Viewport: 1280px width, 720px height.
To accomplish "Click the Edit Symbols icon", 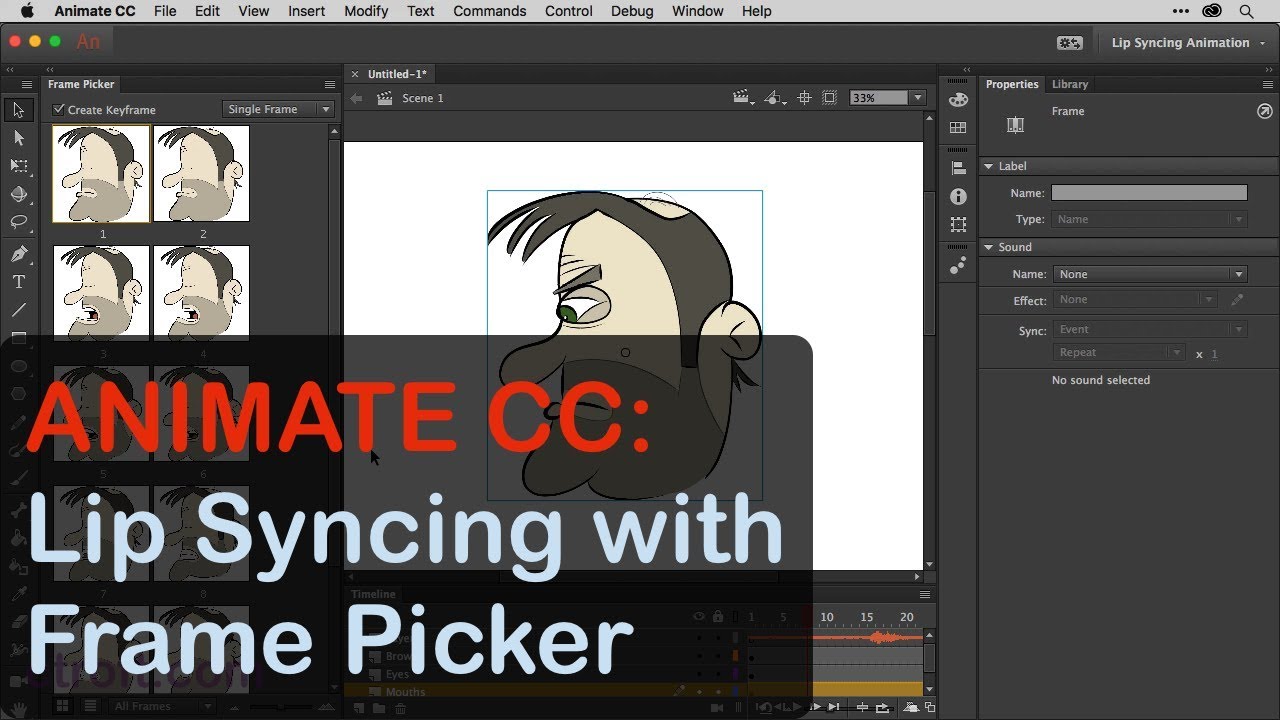I will click(x=774, y=98).
